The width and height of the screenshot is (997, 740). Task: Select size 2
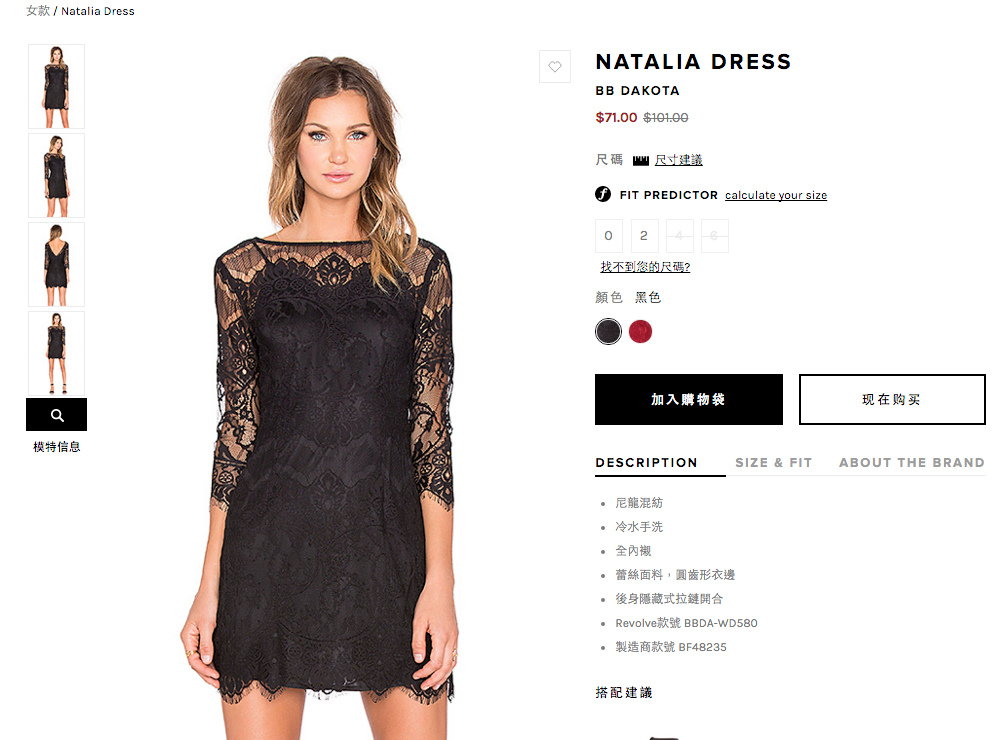point(644,236)
